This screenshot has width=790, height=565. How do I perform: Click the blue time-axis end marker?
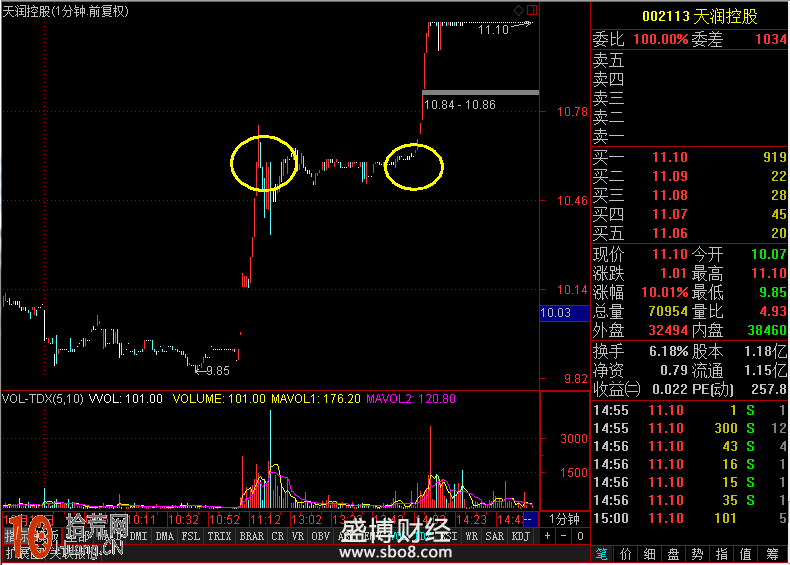(531, 519)
